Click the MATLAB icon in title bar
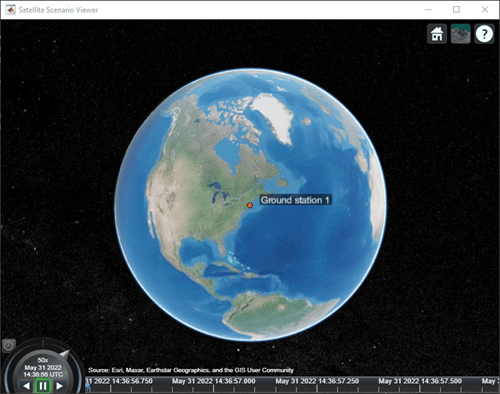500x394 pixels. coord(10,10)
